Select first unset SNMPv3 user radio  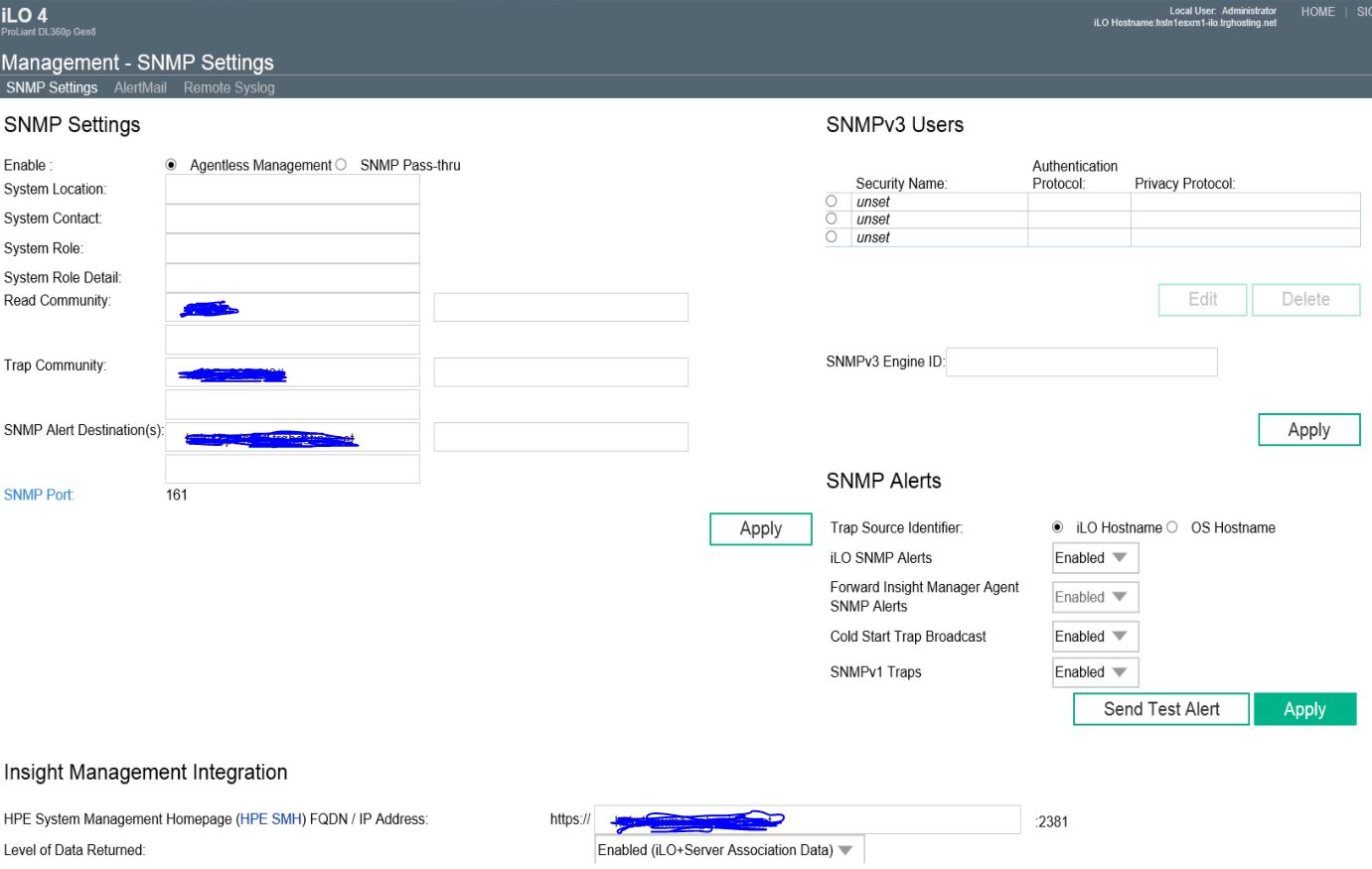(832, 201)
